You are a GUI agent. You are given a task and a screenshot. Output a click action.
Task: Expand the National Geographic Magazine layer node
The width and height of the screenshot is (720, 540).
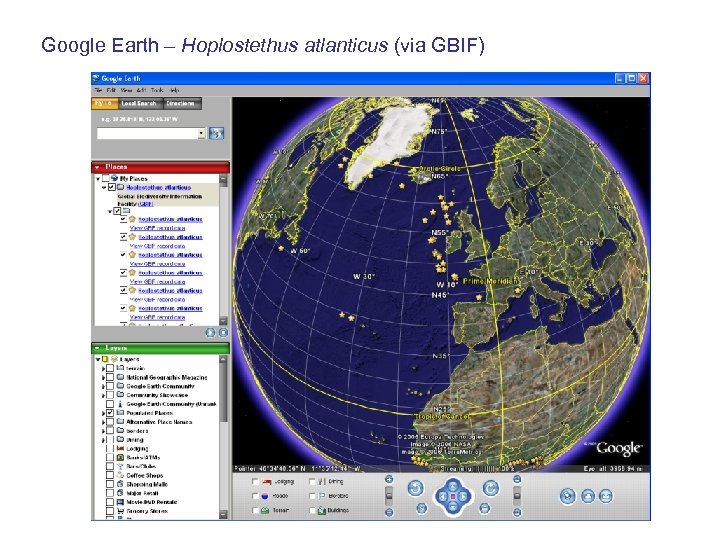point(103,377)
